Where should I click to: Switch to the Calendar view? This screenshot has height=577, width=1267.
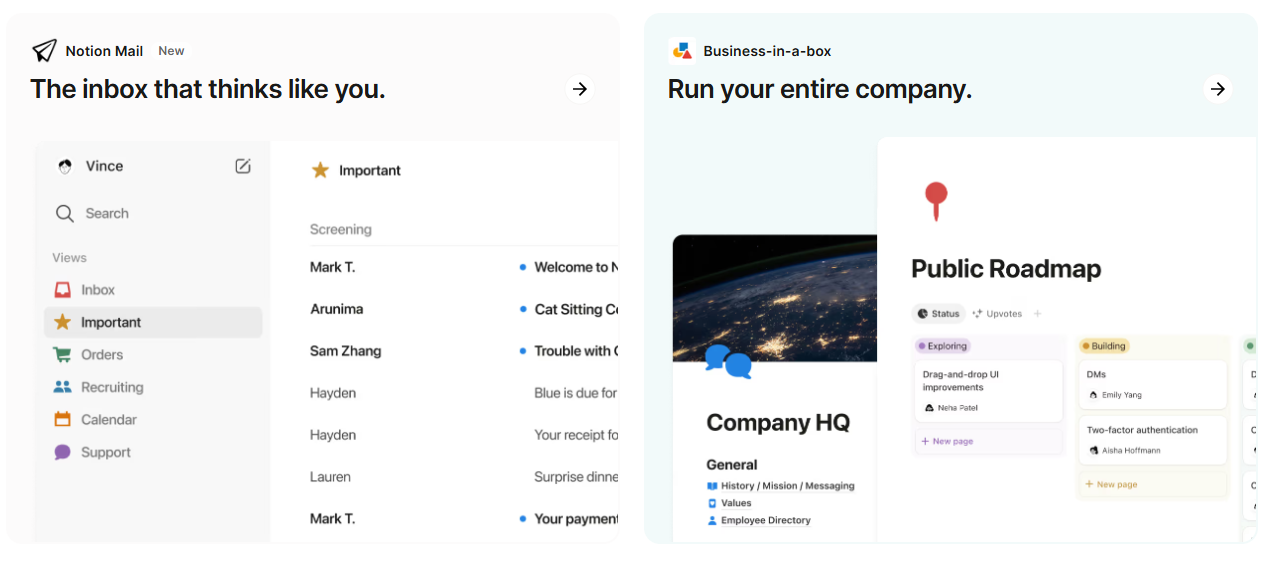(108, 420)
